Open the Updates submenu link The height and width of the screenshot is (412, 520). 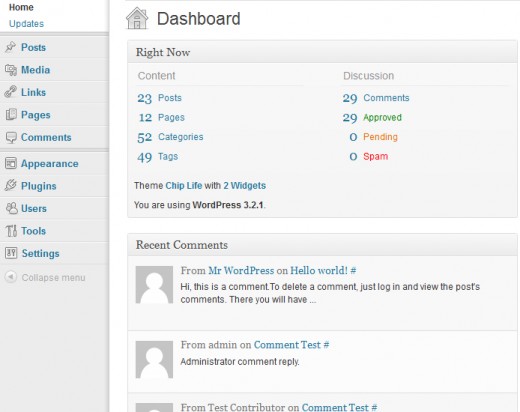(x=26, y=24)
